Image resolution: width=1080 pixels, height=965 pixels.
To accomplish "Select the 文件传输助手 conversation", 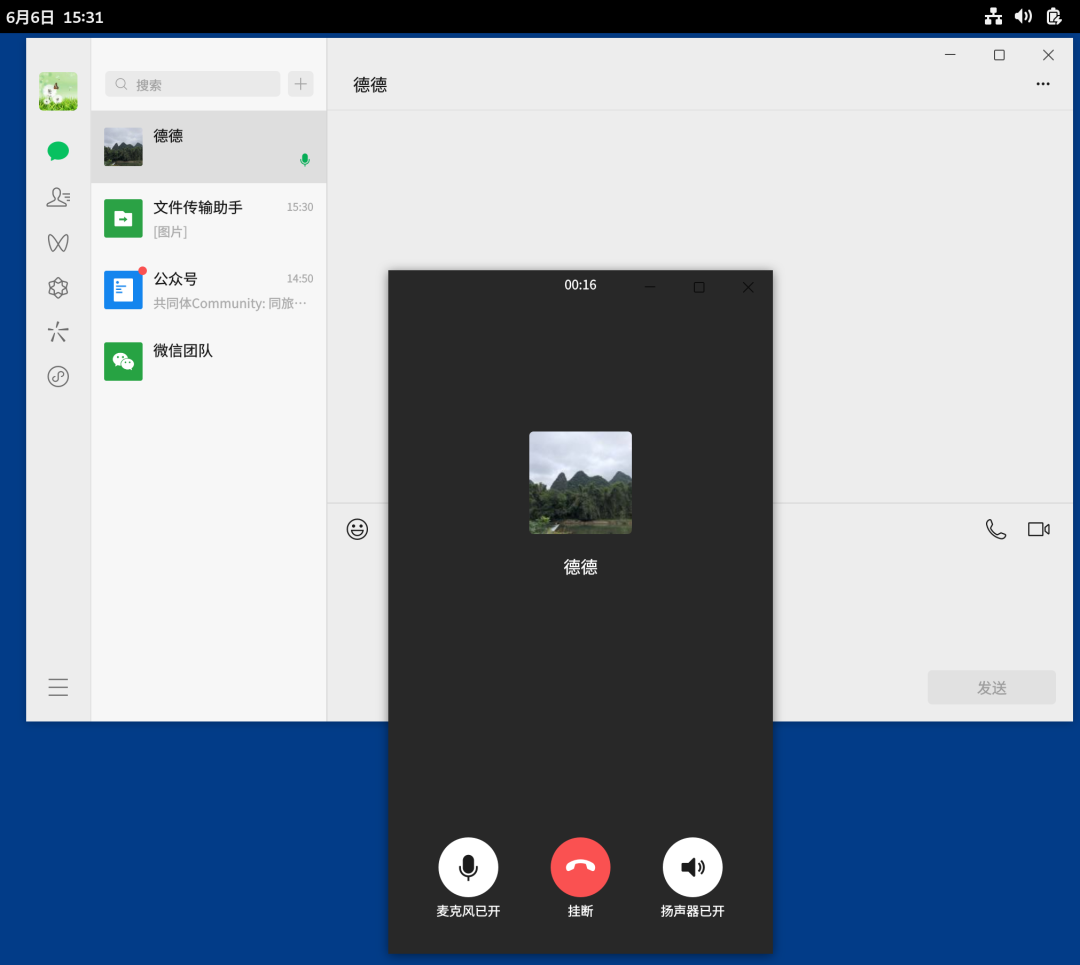I will (209, 218).
